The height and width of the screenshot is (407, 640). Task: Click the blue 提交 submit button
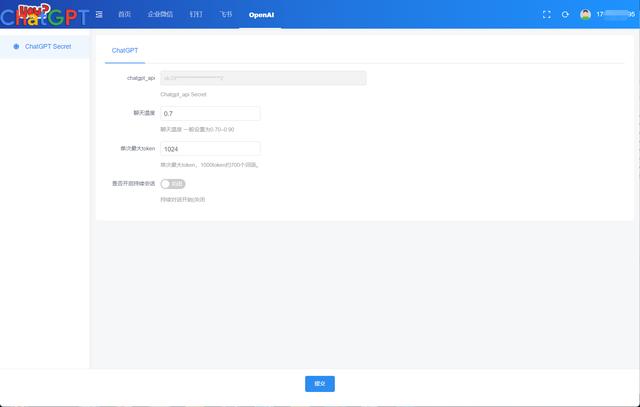[320, 384]
